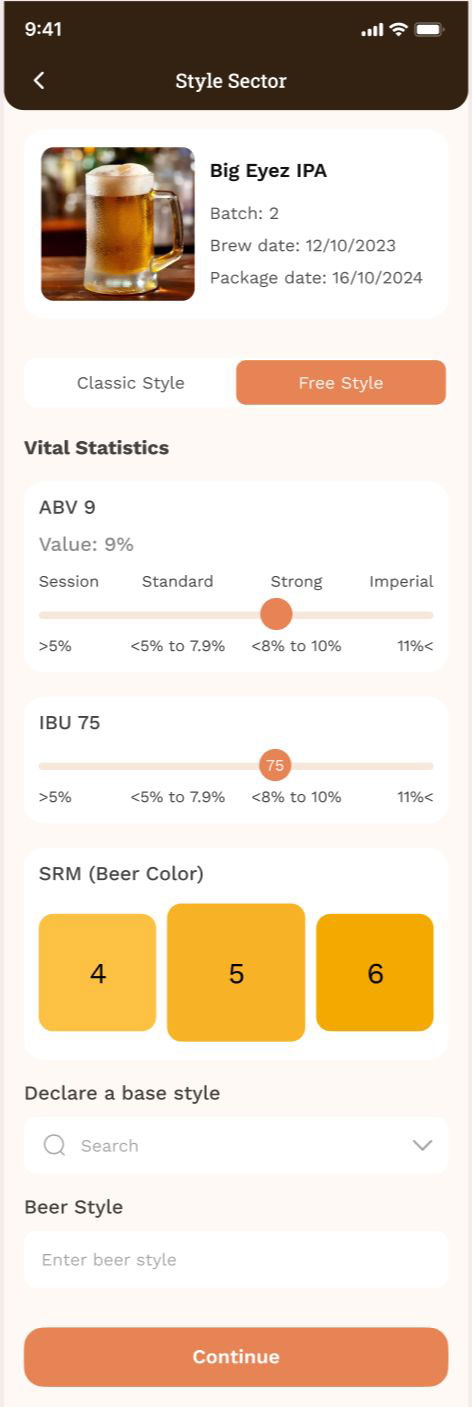
Task: Click the search magnifier icon
Action: (x=55, y=1145)
